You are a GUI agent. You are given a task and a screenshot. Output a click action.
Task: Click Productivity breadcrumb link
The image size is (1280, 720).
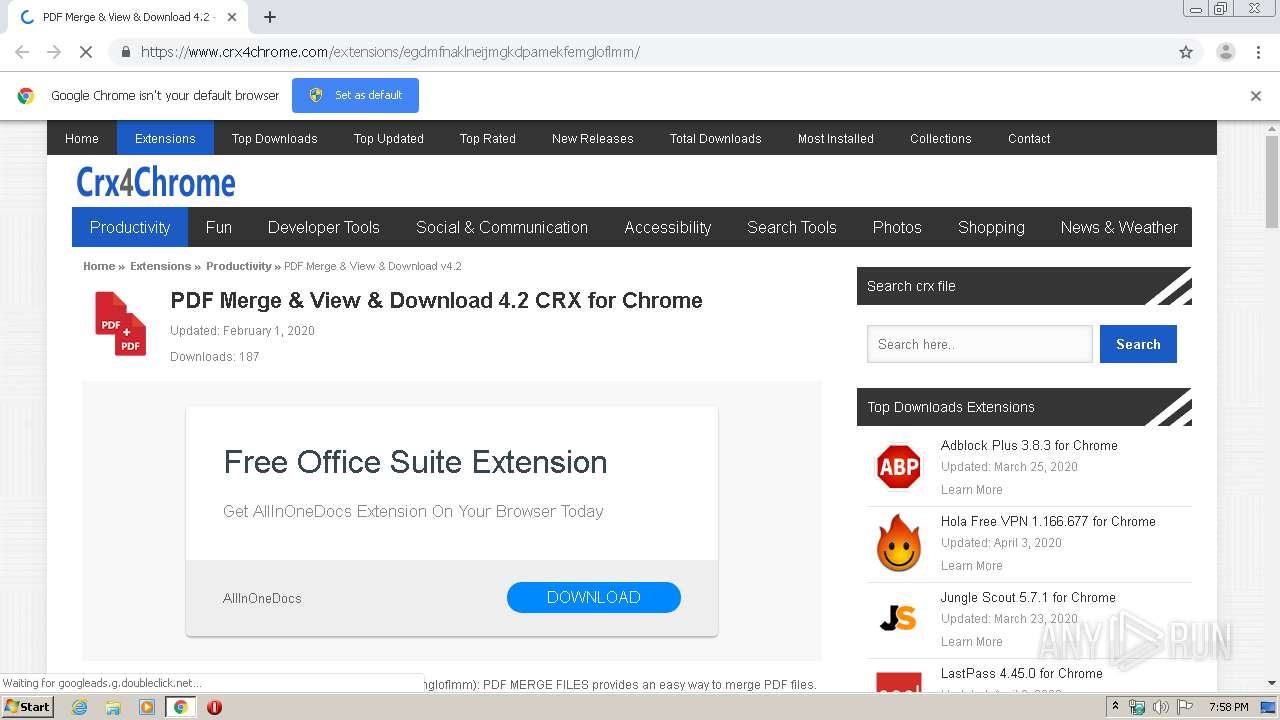point(238,266)
